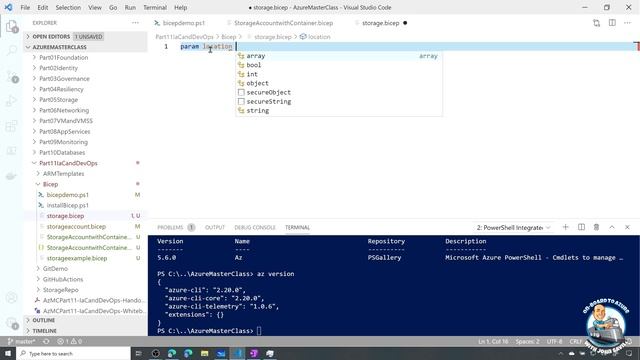Kill terminal with the trash icon

point(596,227)
